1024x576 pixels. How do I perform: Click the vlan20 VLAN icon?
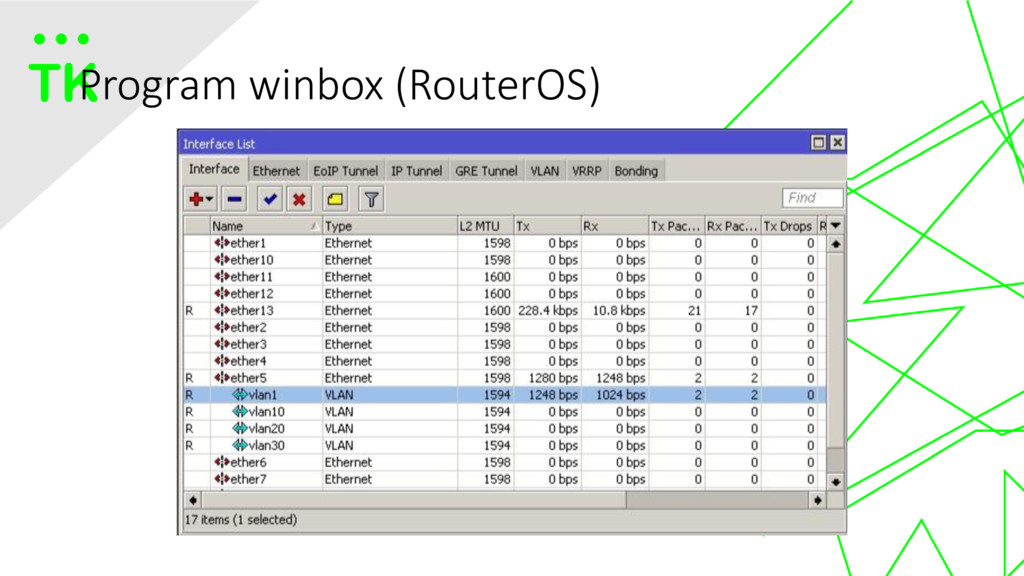tap(240, 428)
